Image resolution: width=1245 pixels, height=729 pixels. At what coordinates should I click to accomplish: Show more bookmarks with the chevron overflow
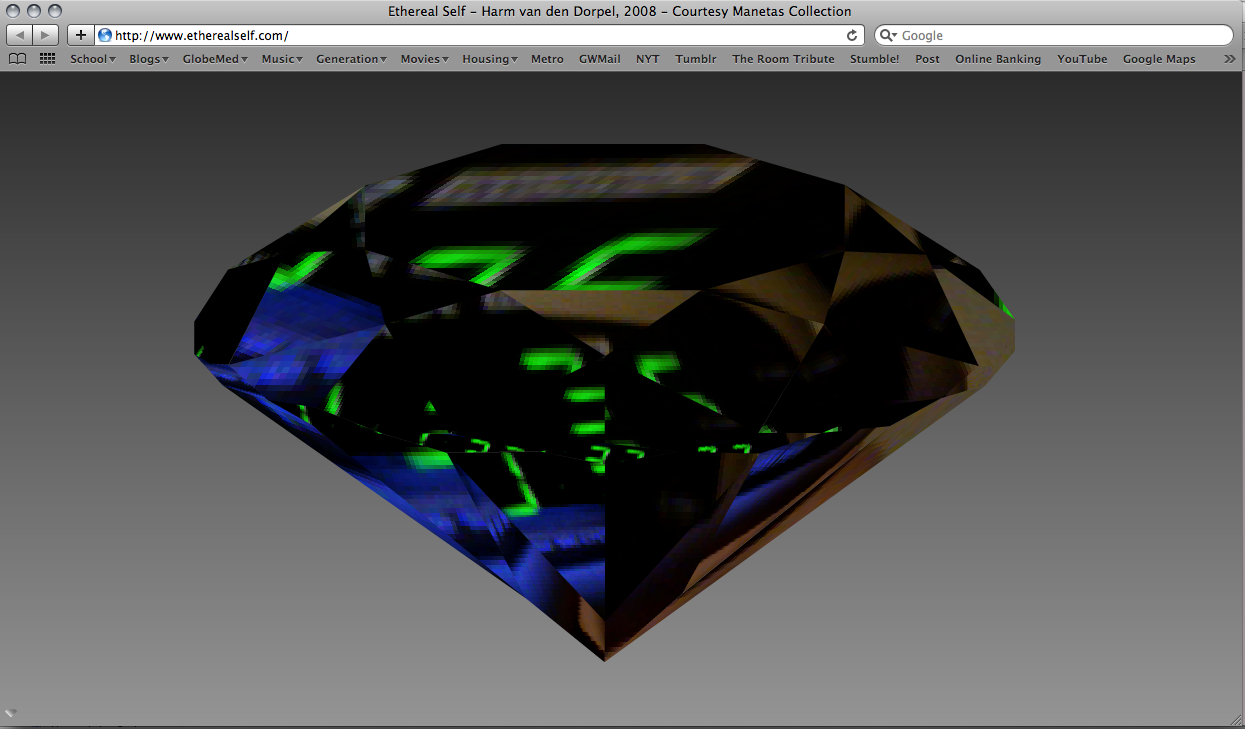[x=1230, y=59]
